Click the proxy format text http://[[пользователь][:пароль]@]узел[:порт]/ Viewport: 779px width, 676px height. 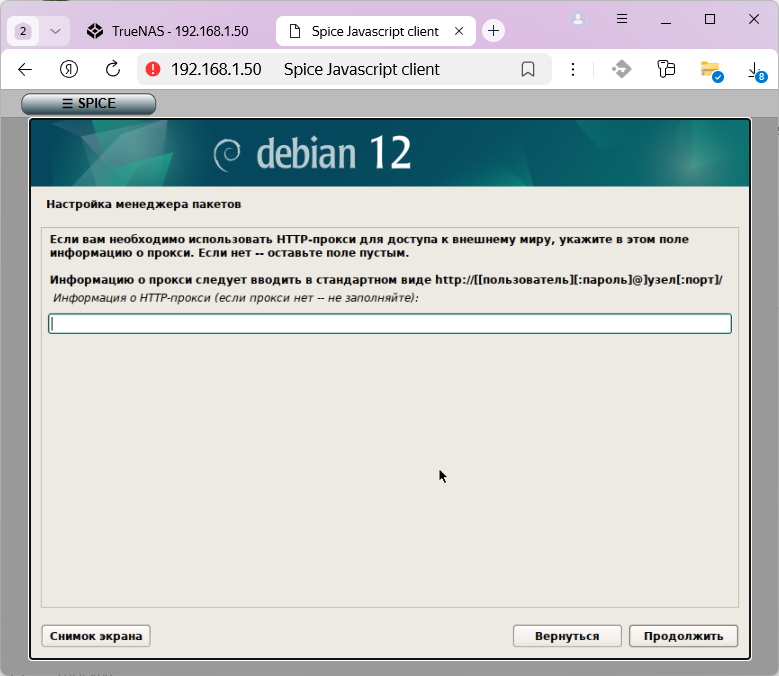point(578,280)
